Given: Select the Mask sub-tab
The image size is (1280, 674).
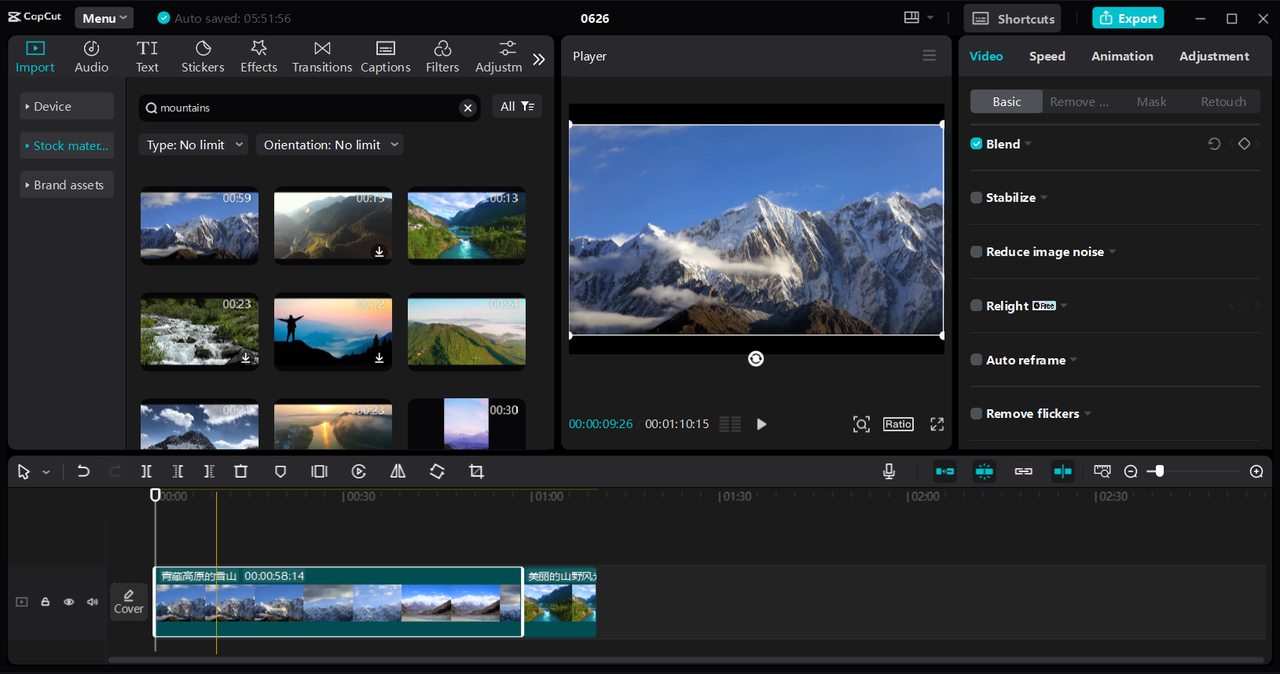Looking at the screenshot, I should tap(1151, 102).
